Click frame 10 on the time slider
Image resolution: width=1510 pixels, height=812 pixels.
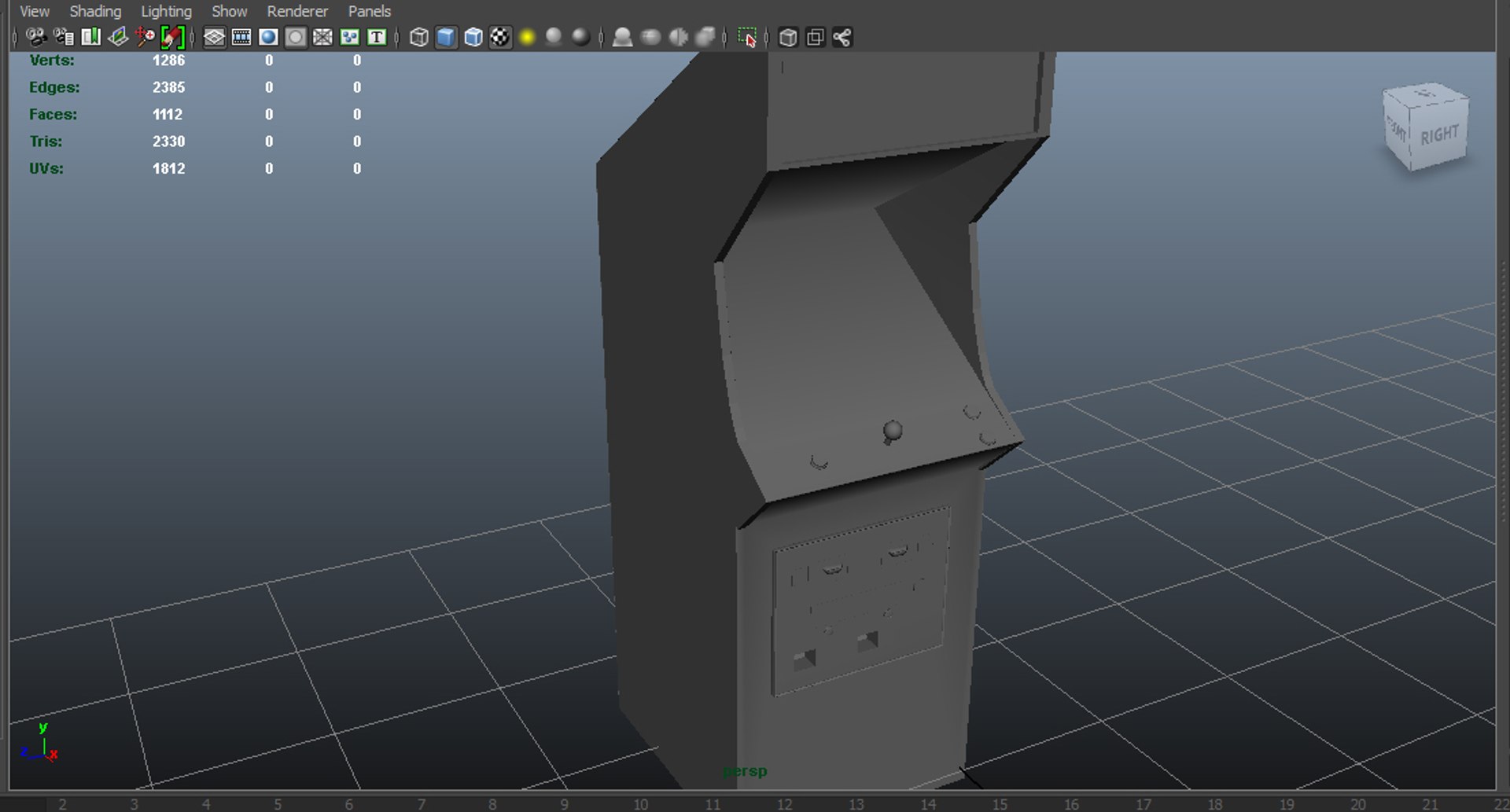click(x=641, y=804)
